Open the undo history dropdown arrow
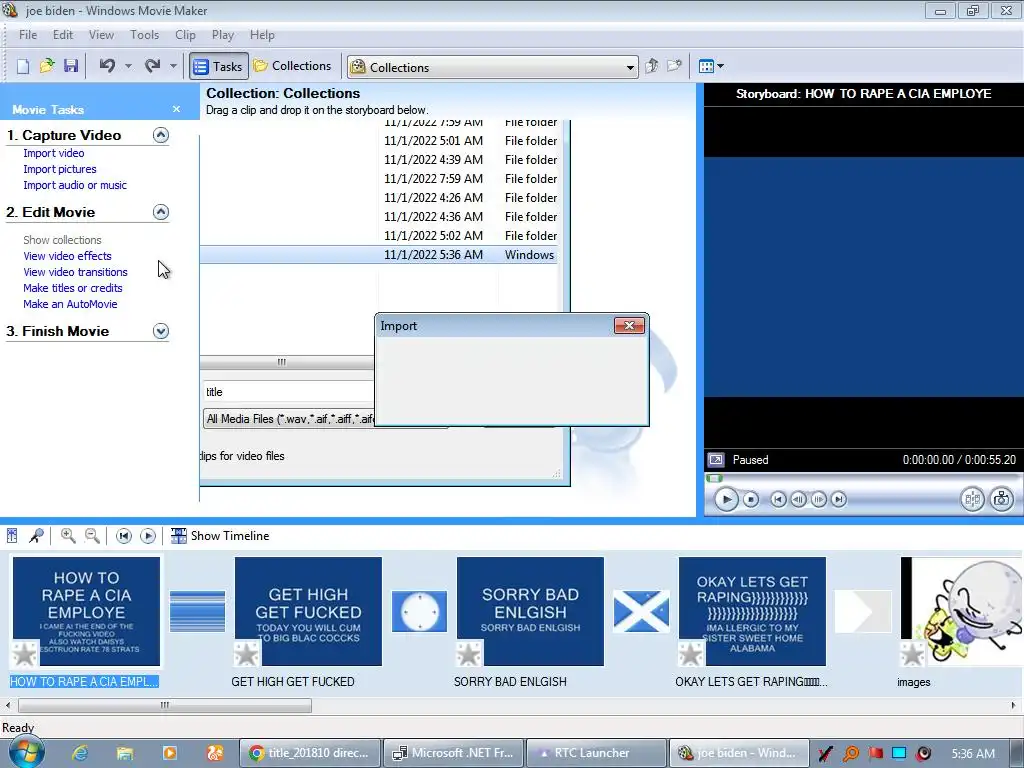The width and height of the screenshot is (1024, 768). [128, 66]
